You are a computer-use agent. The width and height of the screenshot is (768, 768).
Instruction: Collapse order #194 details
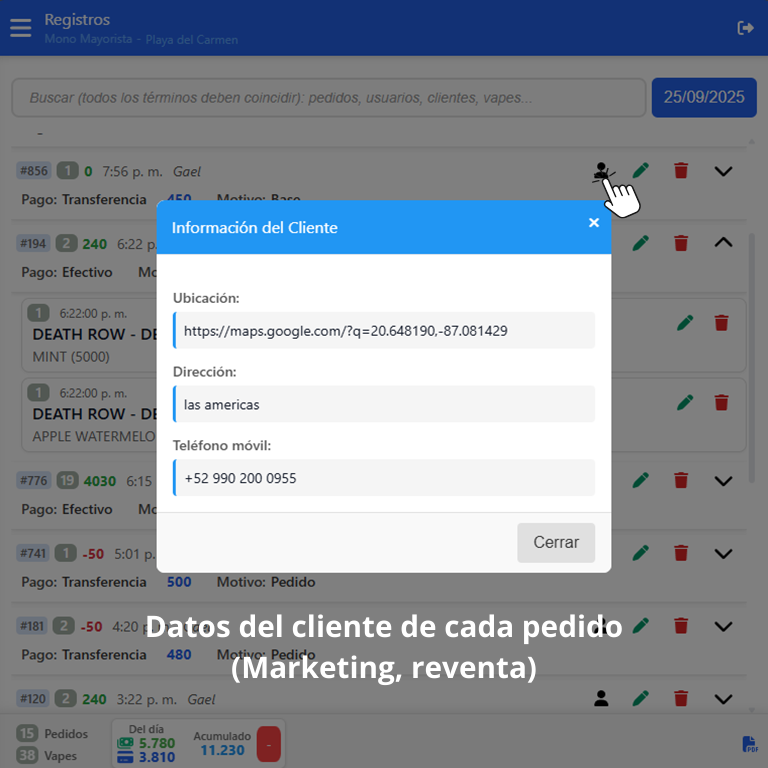click(x=724, y=243)
